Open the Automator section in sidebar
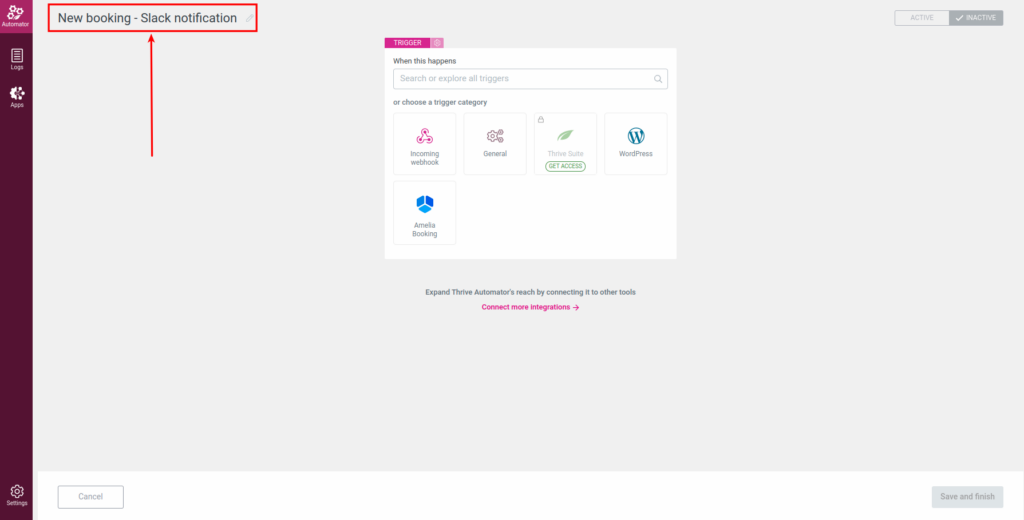This screenshot has height=520, width=1024. click(x=16, y=15)
